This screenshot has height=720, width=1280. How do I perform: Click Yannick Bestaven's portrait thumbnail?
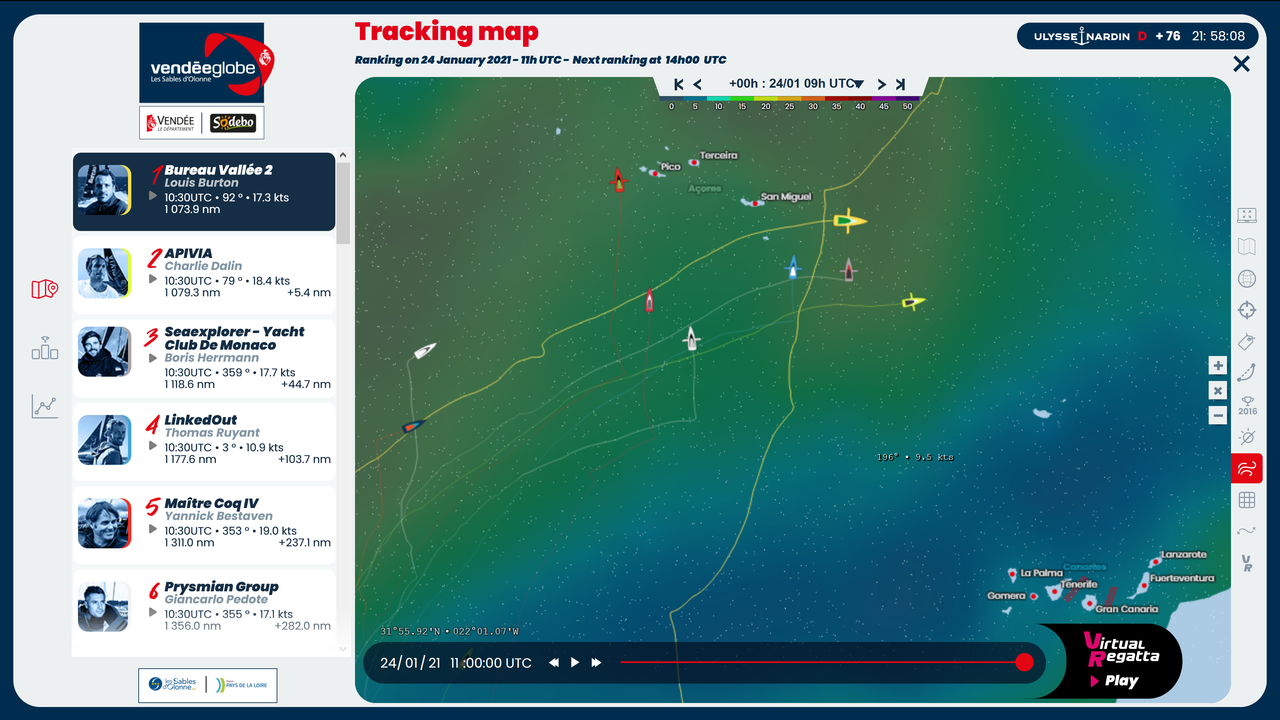click(104, 523)
